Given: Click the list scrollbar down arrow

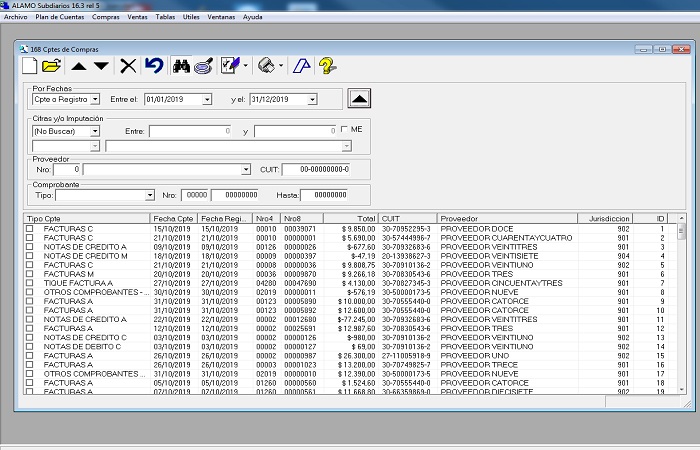Looking at the screenshot, I should (681, 389).
